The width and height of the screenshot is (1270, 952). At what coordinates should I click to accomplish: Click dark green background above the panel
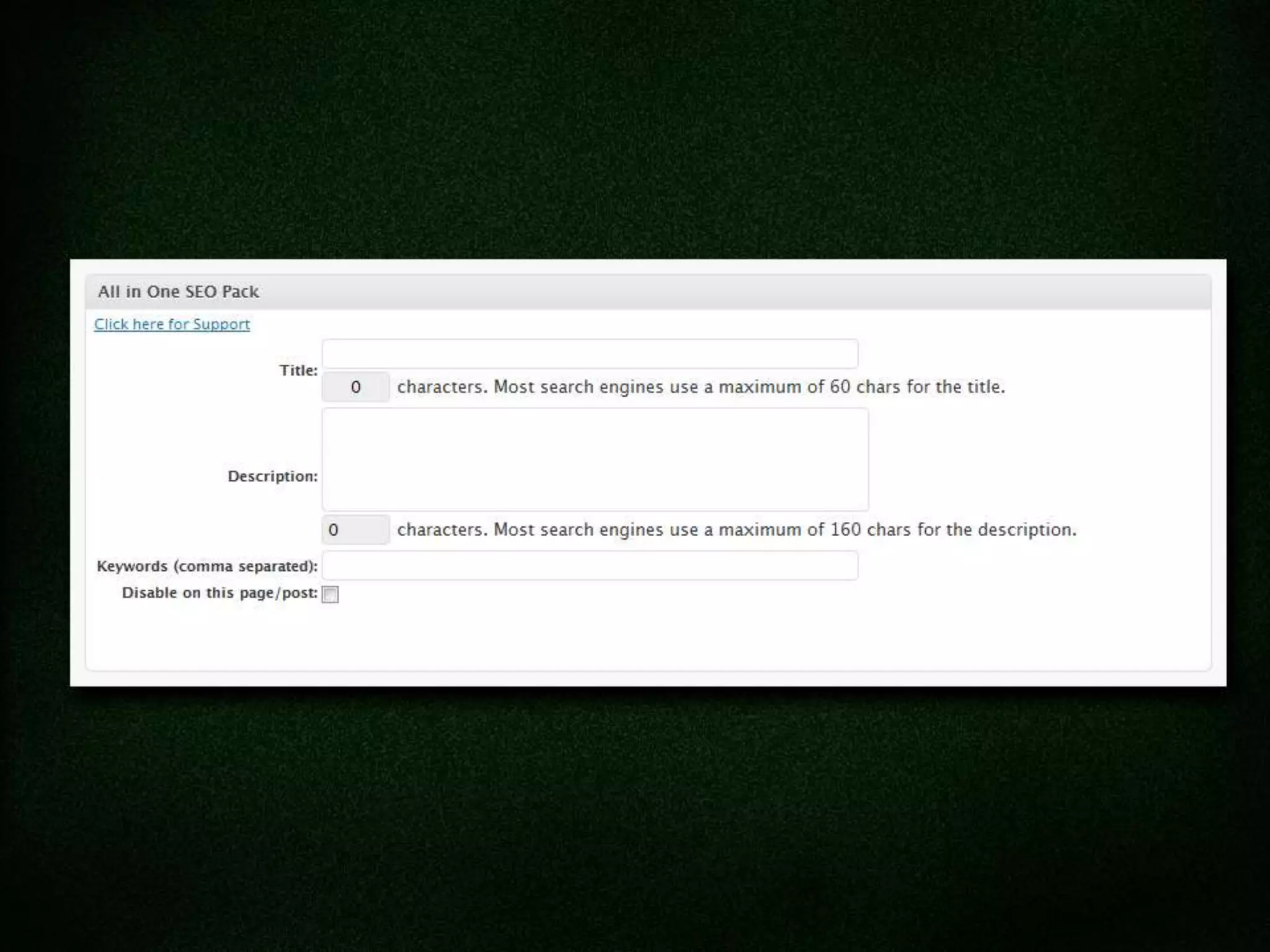[635, 124]
